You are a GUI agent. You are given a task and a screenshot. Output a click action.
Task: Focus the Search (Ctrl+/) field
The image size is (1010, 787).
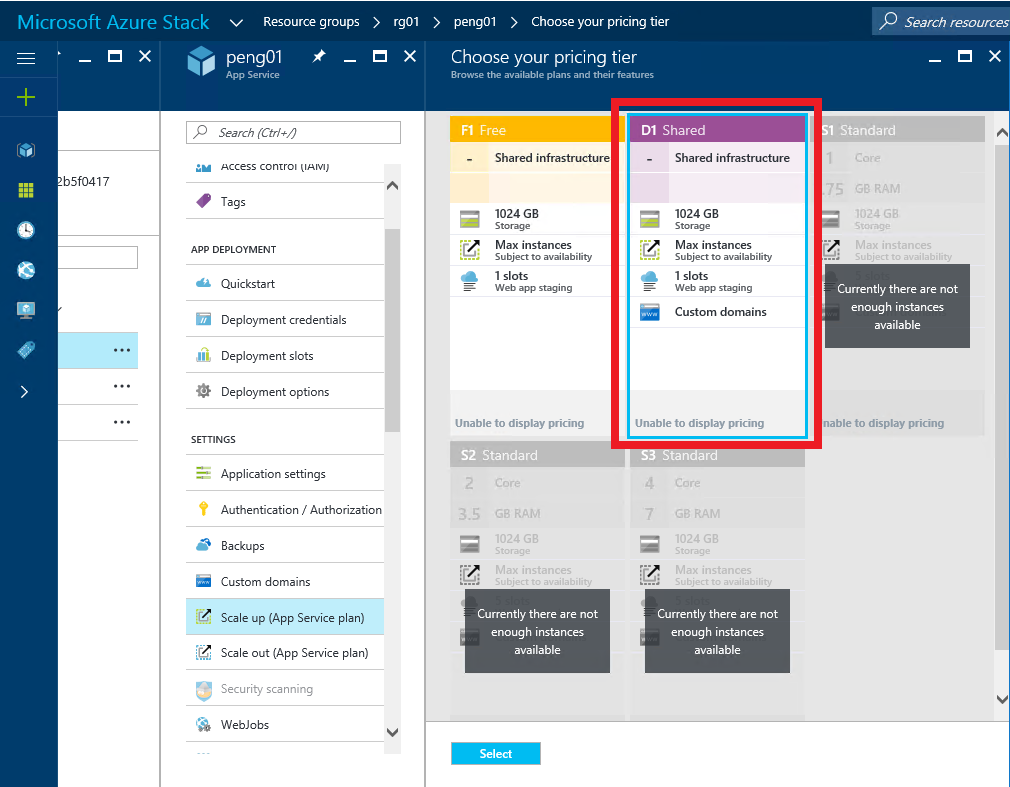tap(293, 133)
